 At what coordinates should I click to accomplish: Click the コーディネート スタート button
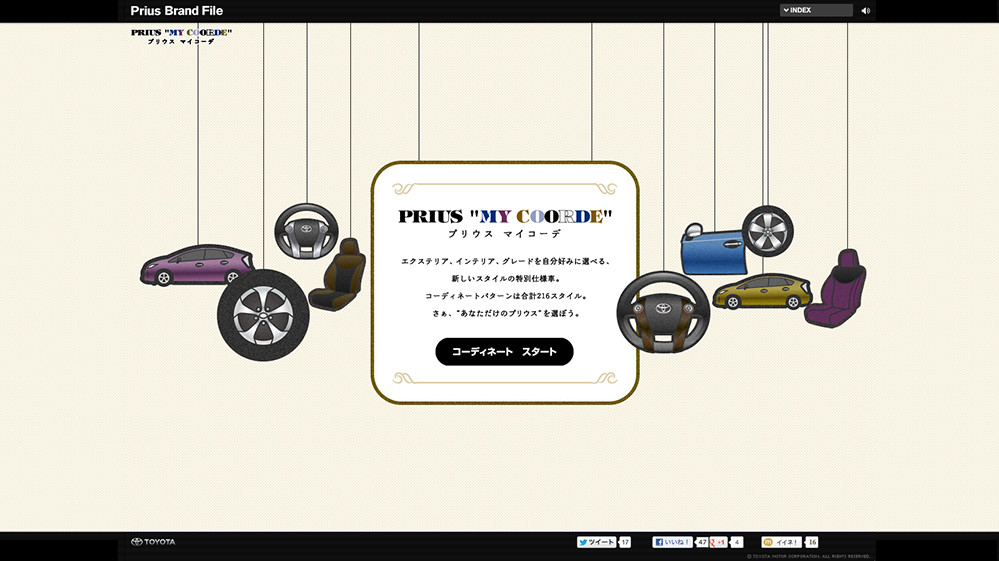(x=504, y=352)
